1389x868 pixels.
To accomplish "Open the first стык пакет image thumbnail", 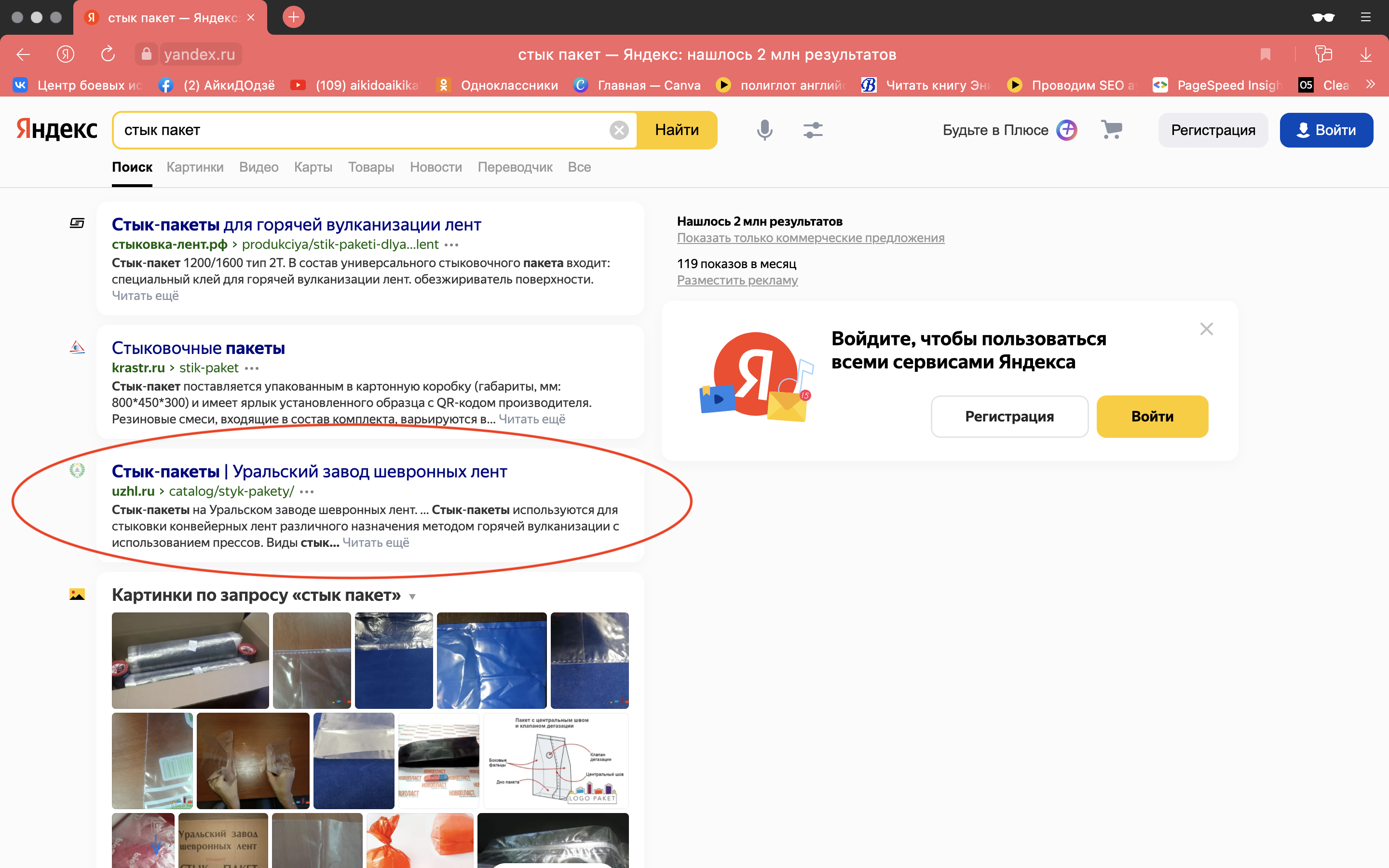I will (x=190, y=660).
